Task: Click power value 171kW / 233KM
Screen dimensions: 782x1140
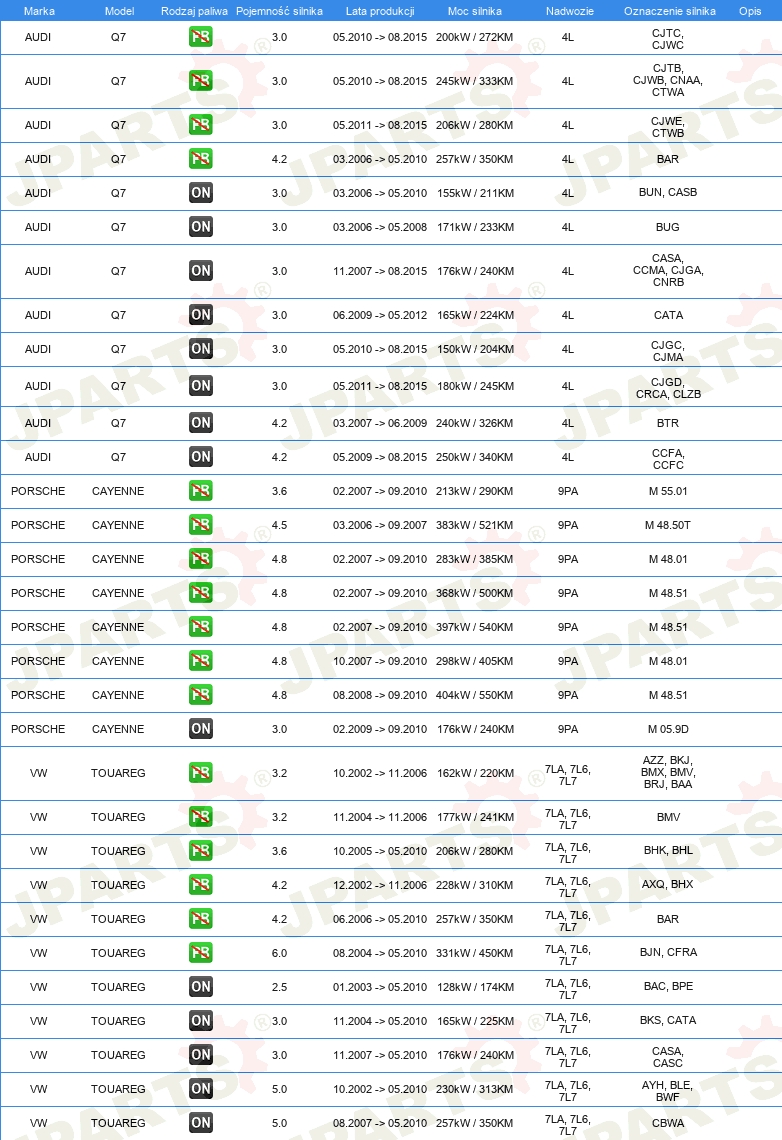Action: [475, 227]
